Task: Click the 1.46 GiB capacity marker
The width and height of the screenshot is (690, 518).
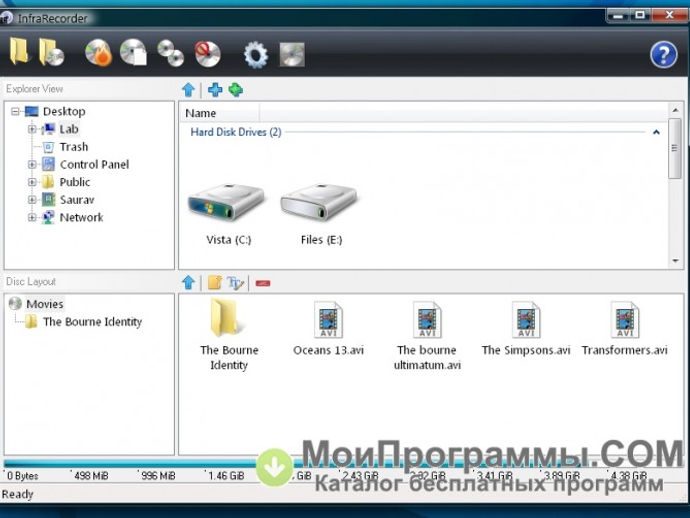Action: 226,476
